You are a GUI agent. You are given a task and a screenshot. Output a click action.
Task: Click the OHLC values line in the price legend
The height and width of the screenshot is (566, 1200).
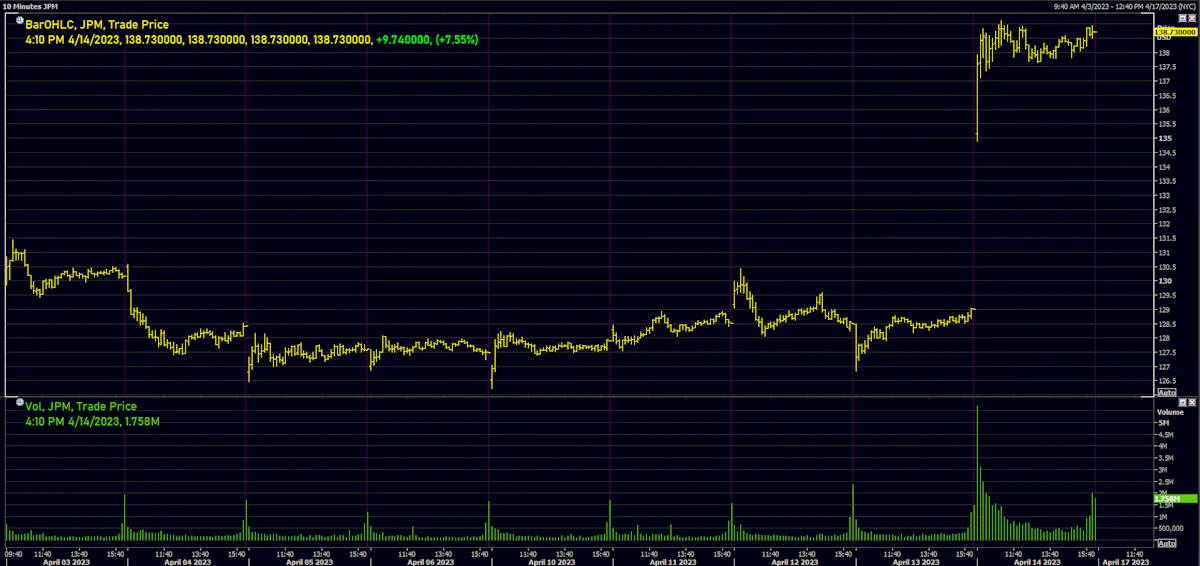(252, 40)
